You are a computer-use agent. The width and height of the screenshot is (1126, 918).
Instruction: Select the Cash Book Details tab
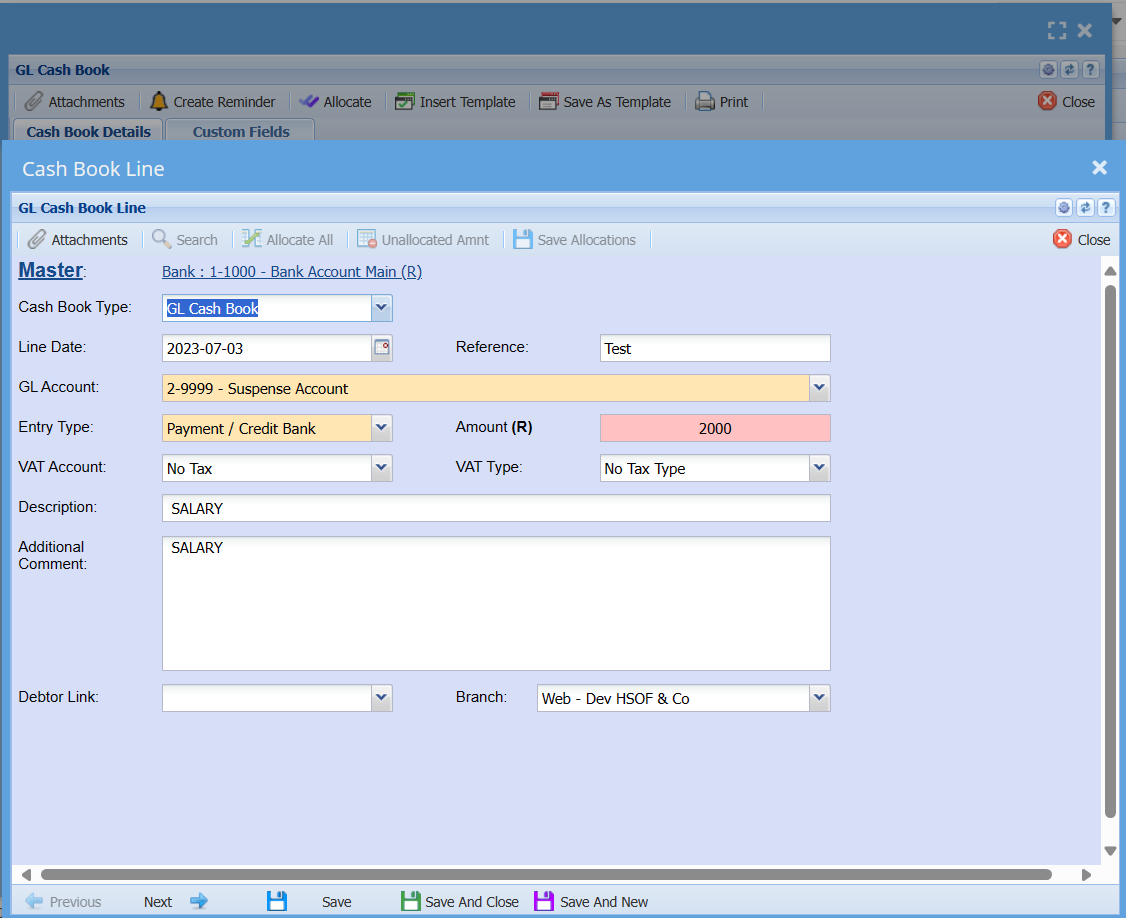coord(88,131)
